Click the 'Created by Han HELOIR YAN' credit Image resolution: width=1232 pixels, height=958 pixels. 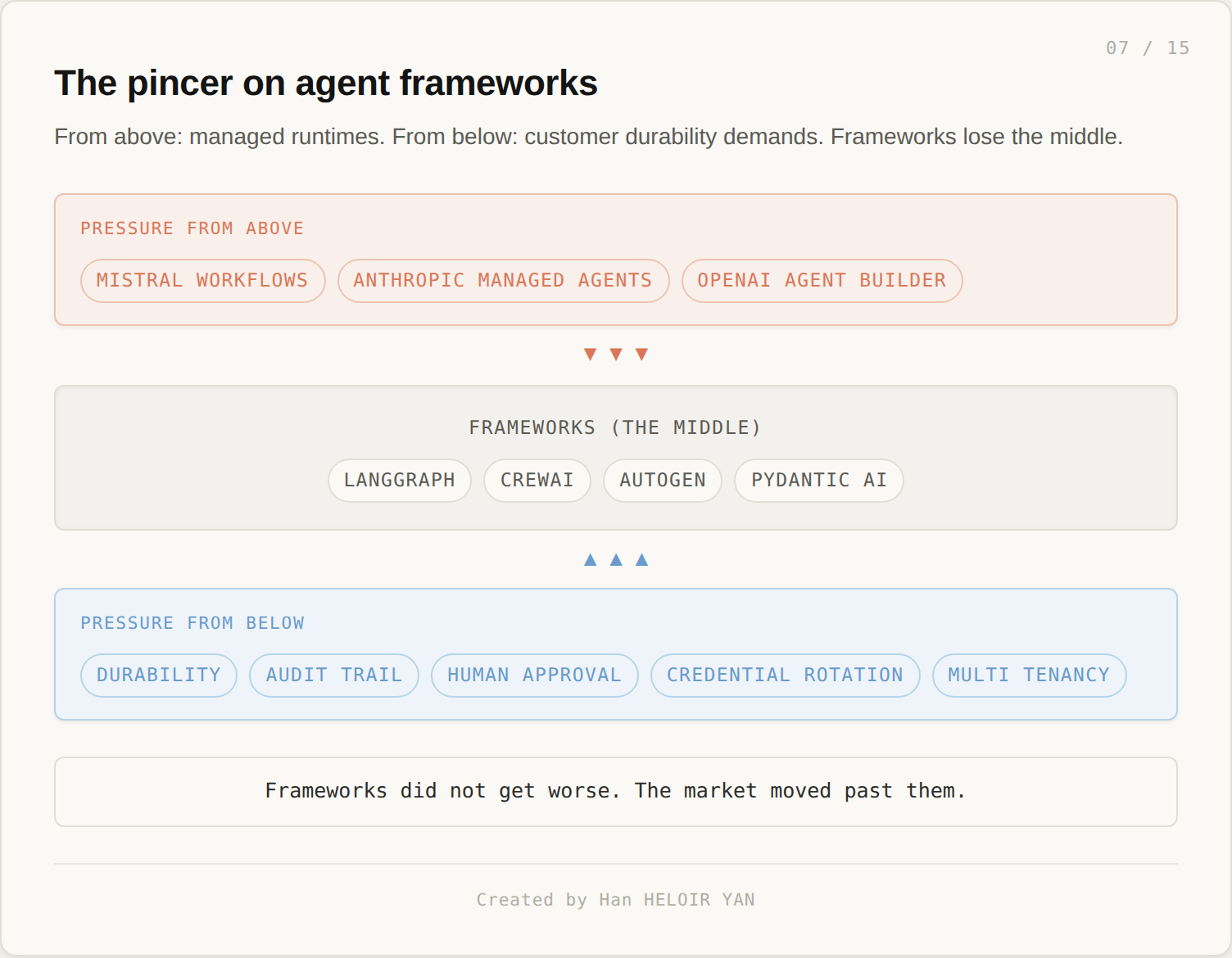pyautogui.click(x=616, y=900)
